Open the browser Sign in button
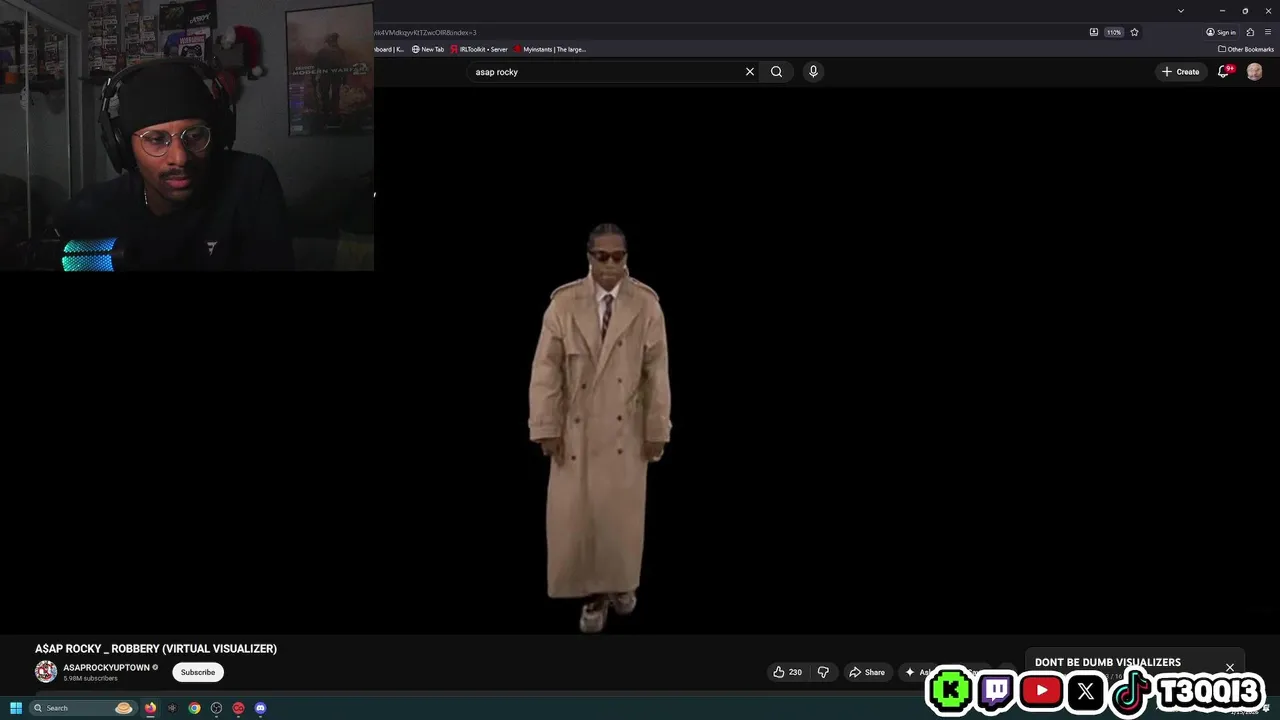 (1221, 32)
